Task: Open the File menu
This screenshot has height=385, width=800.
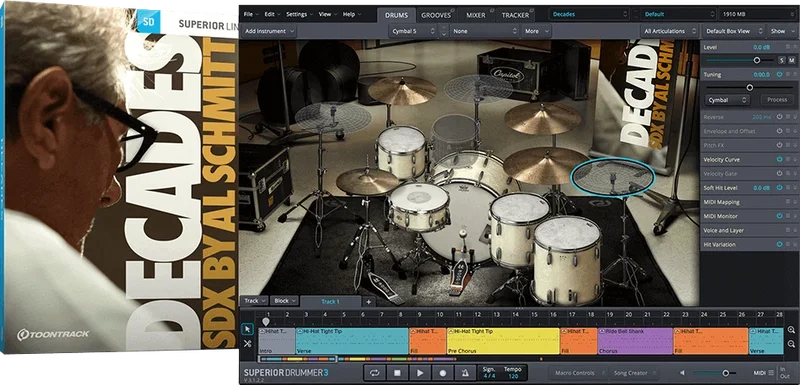Action: [251, 14]
